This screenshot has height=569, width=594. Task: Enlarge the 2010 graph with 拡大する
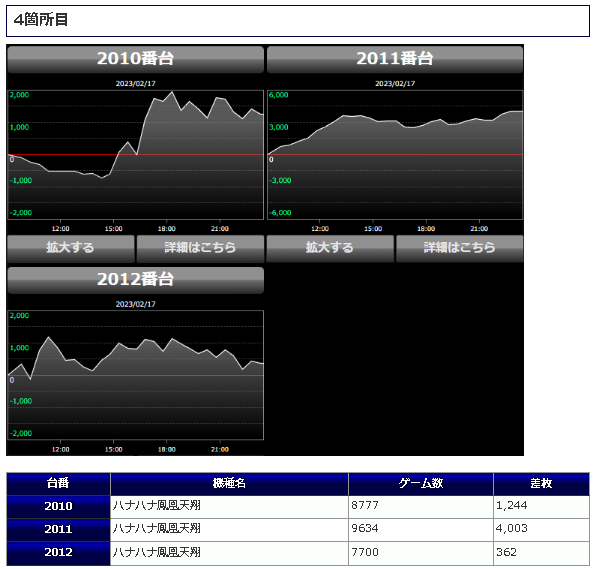point(71,249)
